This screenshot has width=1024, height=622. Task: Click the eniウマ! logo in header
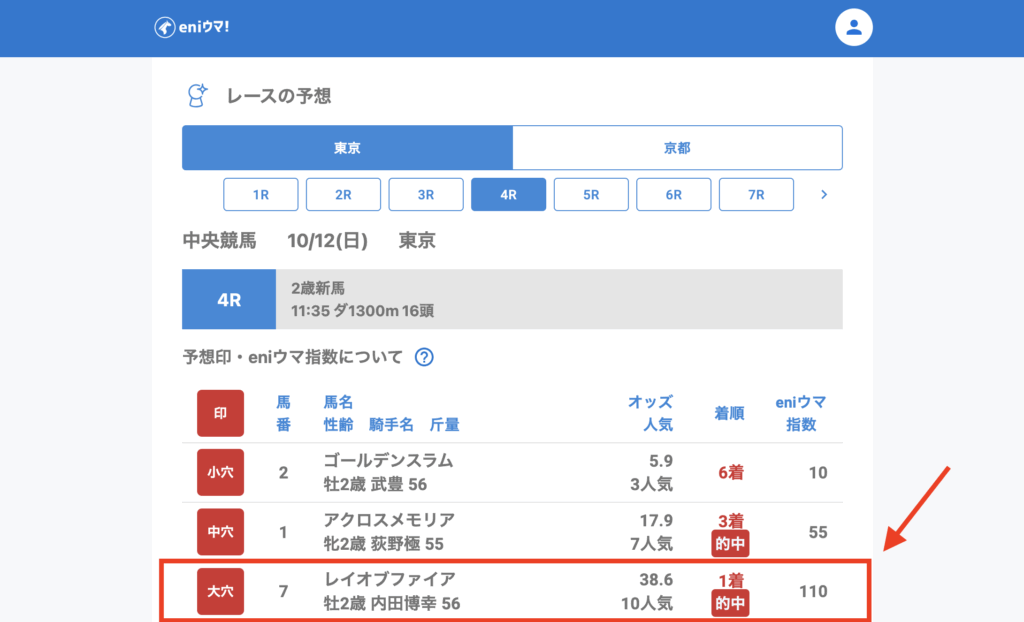click(192, 27)
